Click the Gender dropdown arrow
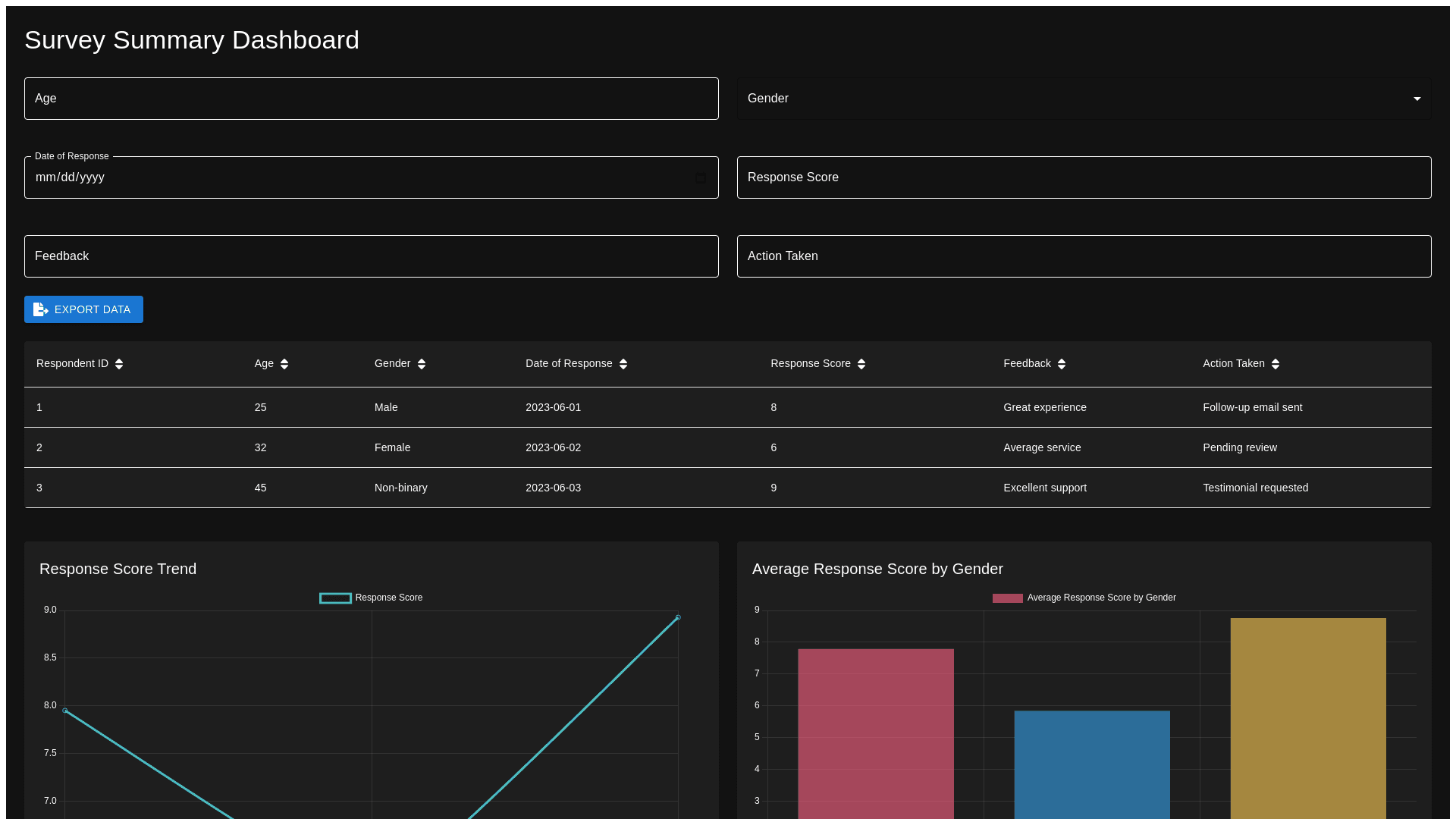The image size is (1456, 819). point(1417,99)
